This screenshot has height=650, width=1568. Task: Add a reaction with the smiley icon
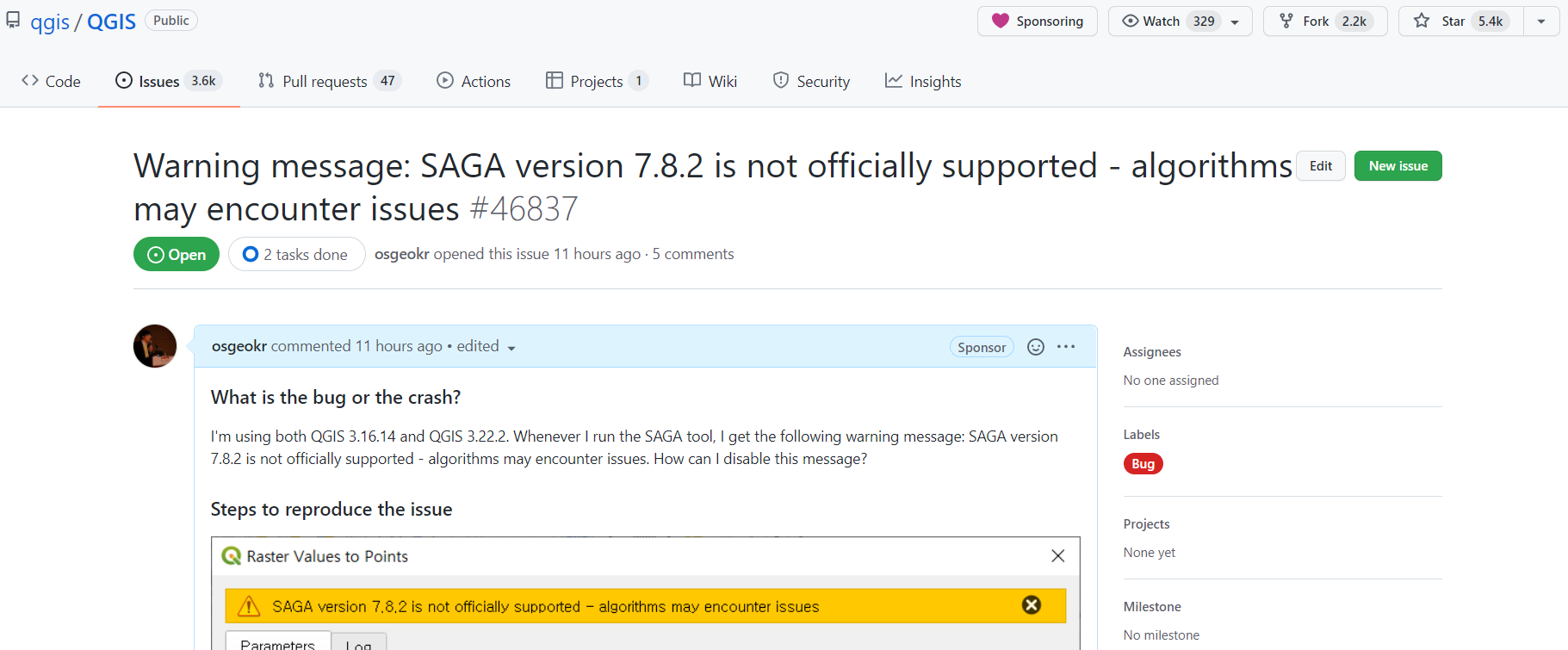tap(1036, 346)
